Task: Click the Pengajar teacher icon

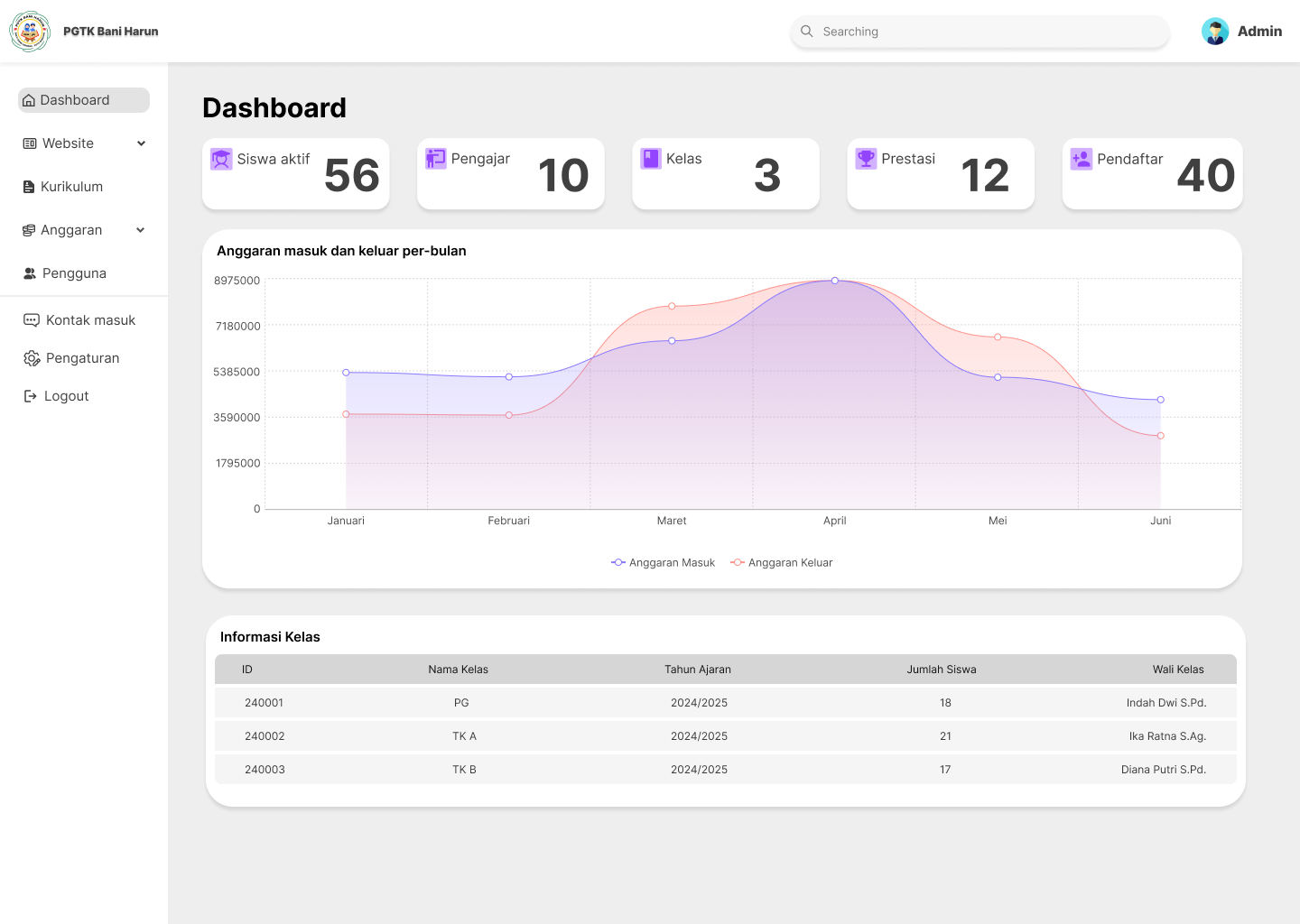Action: [x=436, y=159]
